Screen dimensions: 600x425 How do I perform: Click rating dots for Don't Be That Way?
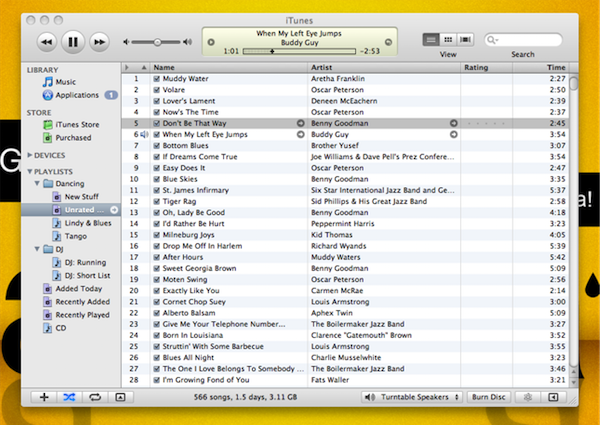coord(486,124)
